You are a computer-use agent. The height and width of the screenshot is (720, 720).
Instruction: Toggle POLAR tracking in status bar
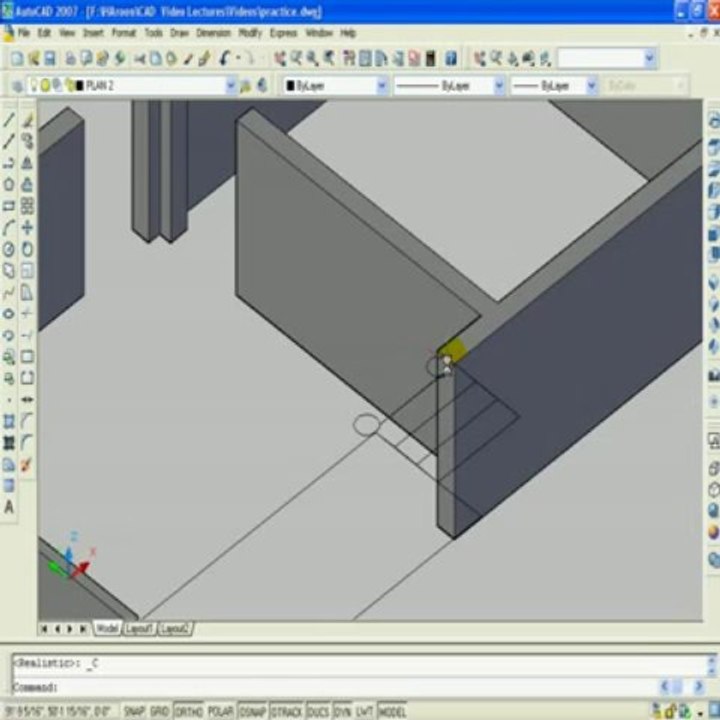coord(221,712)
